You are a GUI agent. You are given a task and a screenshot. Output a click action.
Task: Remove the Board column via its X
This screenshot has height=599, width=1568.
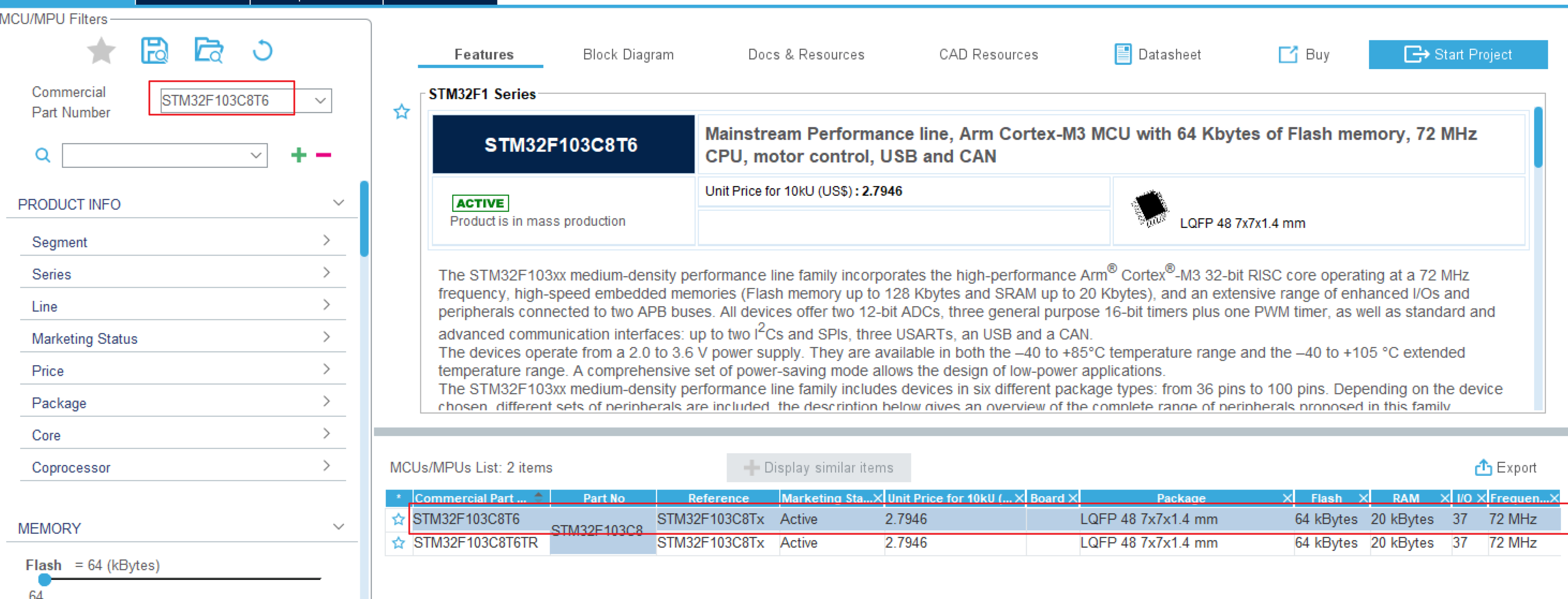(1073, 498)
